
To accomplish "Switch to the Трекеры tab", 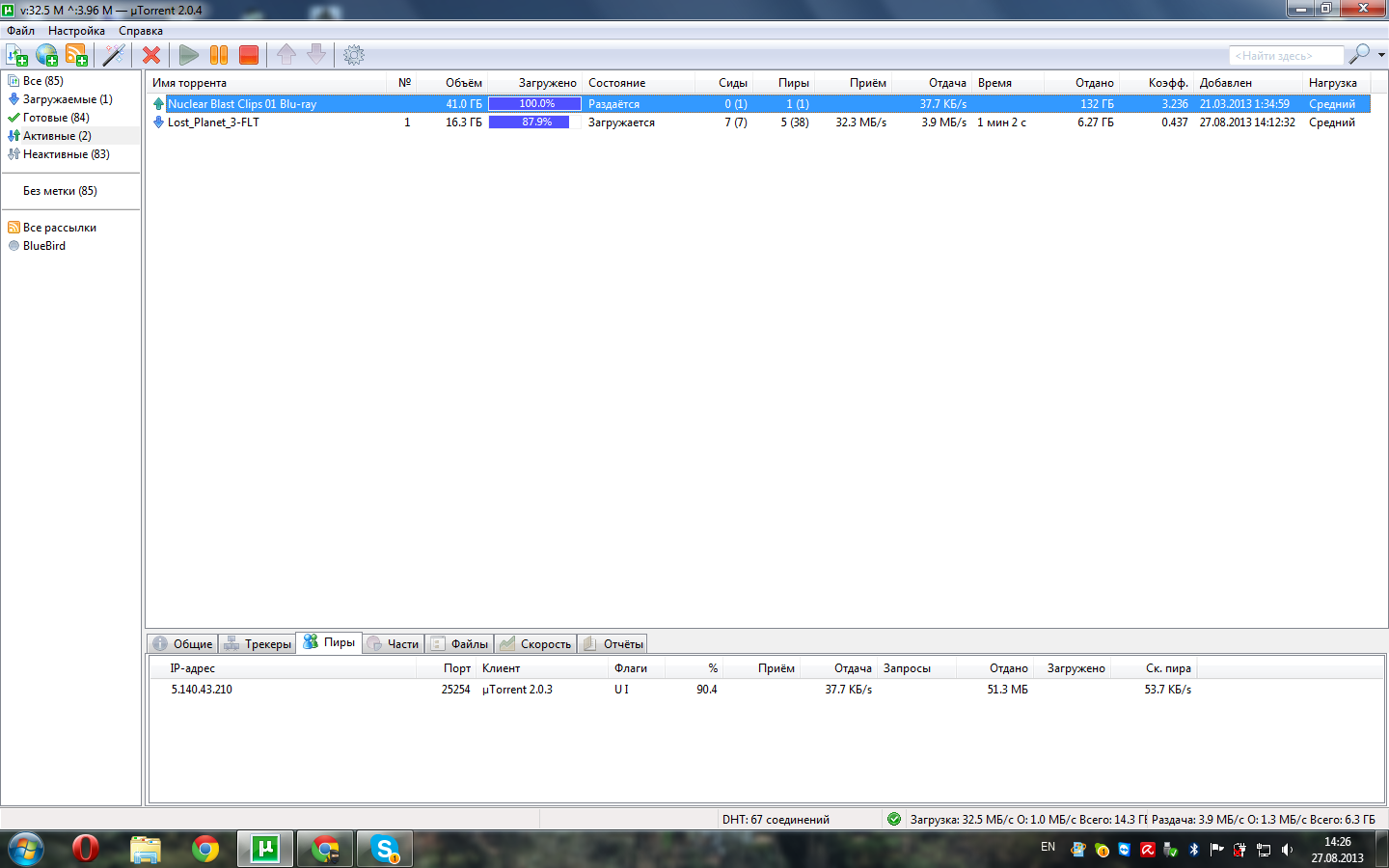I will (258, 644).
